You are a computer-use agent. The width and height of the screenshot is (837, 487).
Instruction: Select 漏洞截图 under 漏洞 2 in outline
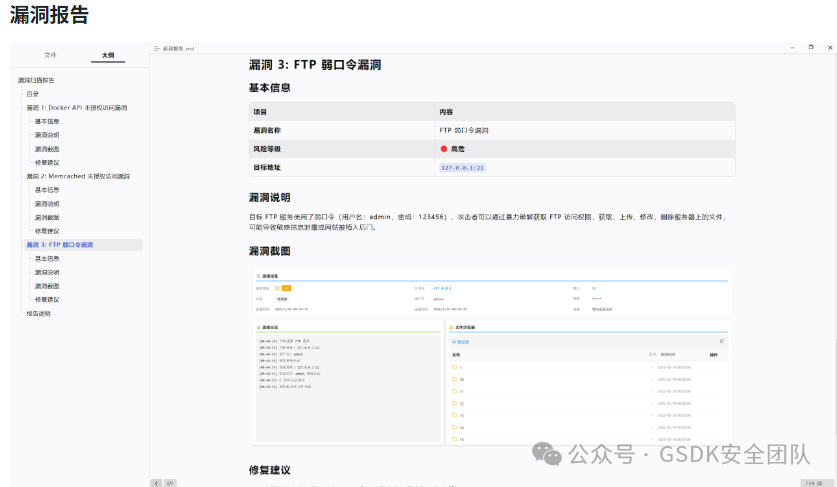coord(47,217)
